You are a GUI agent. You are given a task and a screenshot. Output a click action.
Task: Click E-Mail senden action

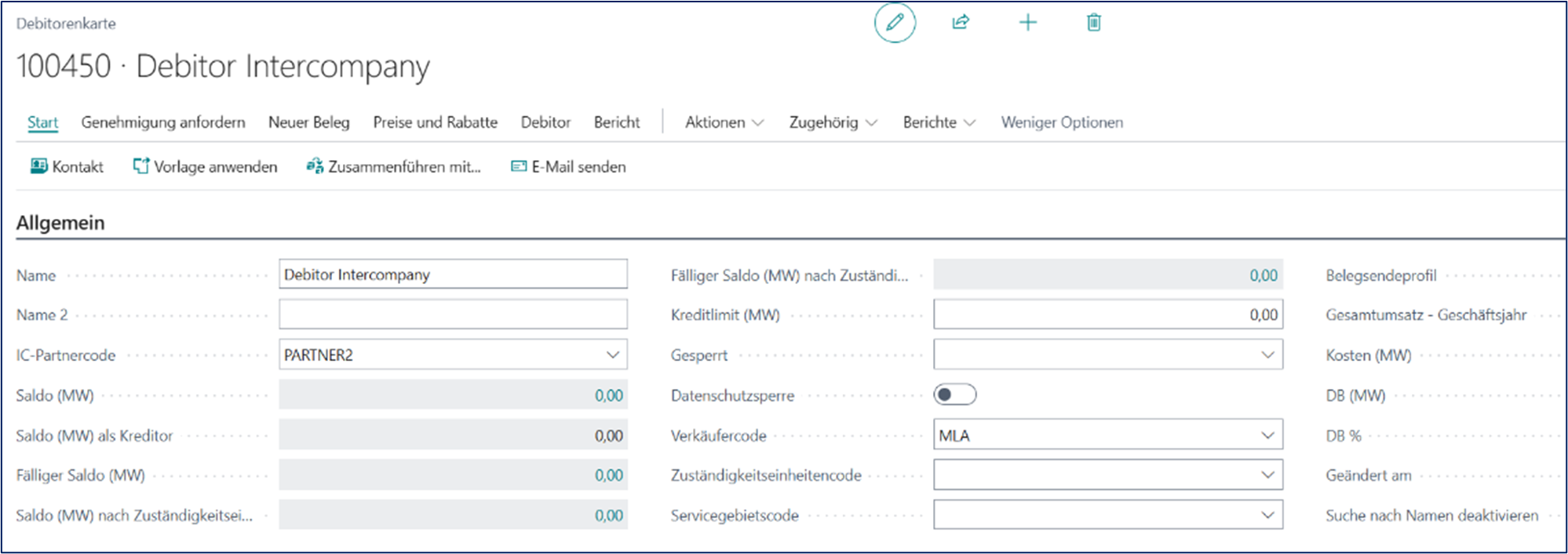point(568,166)
